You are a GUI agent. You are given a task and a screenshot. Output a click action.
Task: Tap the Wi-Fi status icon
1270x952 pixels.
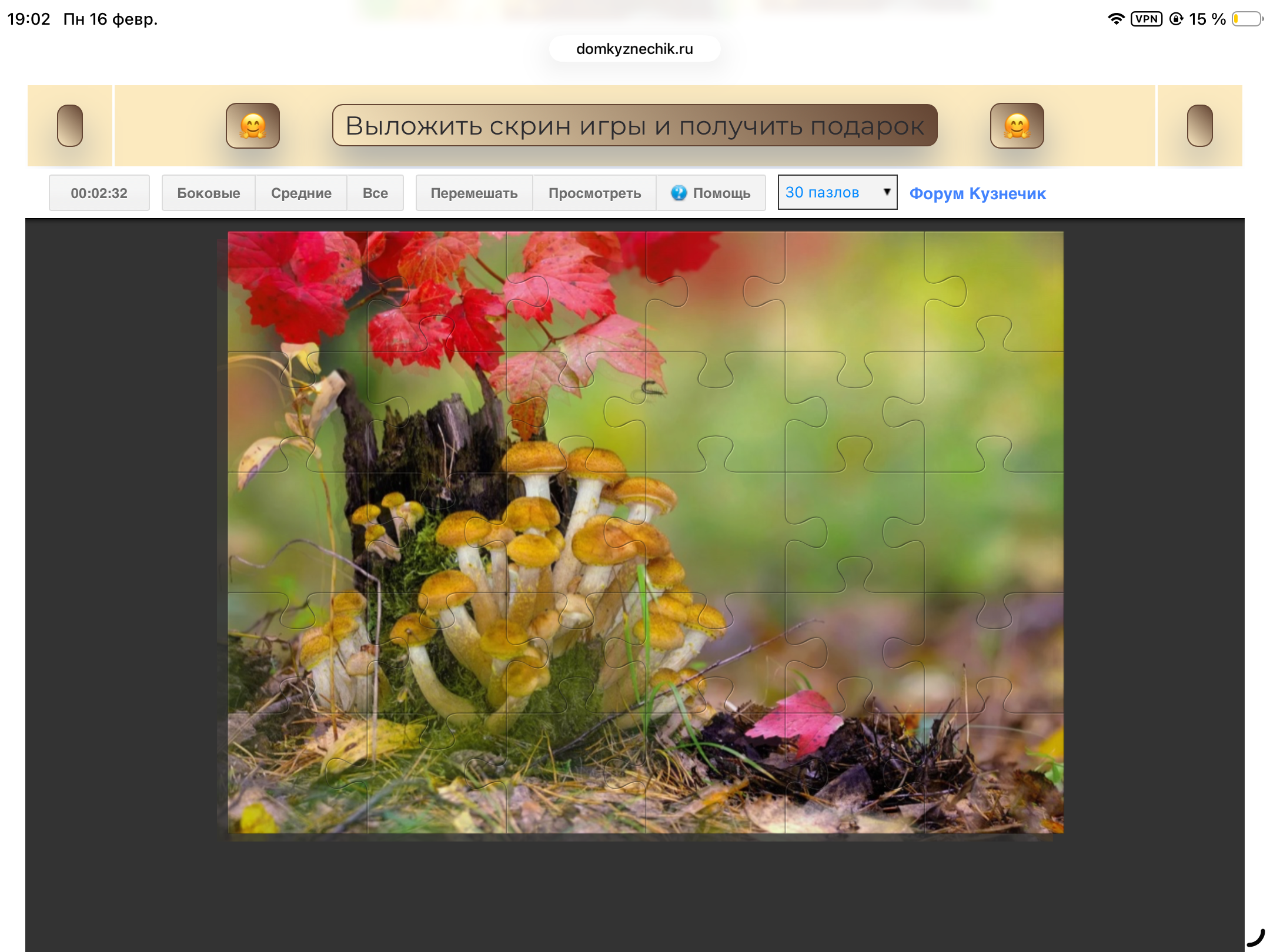tap(1115, 19)
